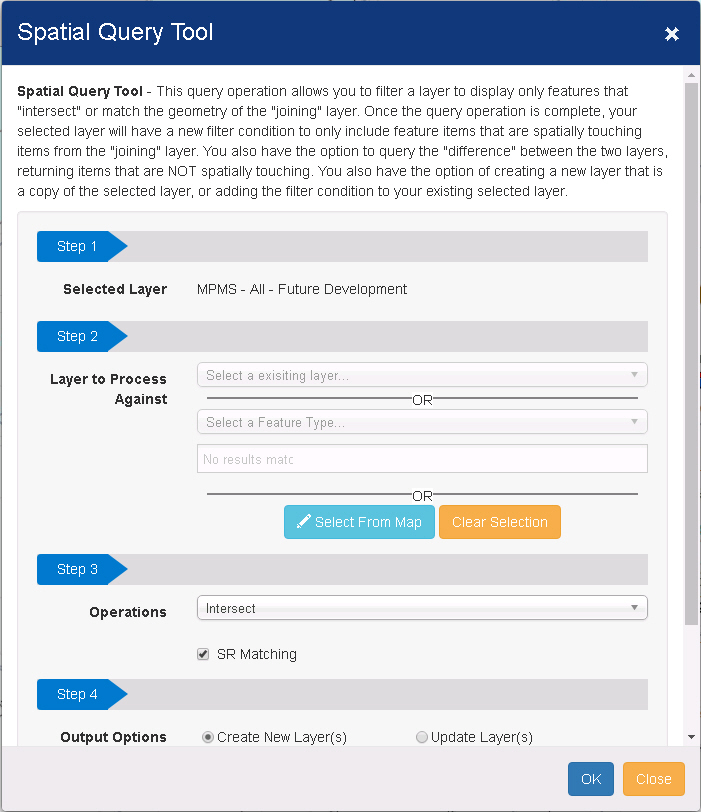
Task: Click the Step 4 header tab
Action: [78, 694]
